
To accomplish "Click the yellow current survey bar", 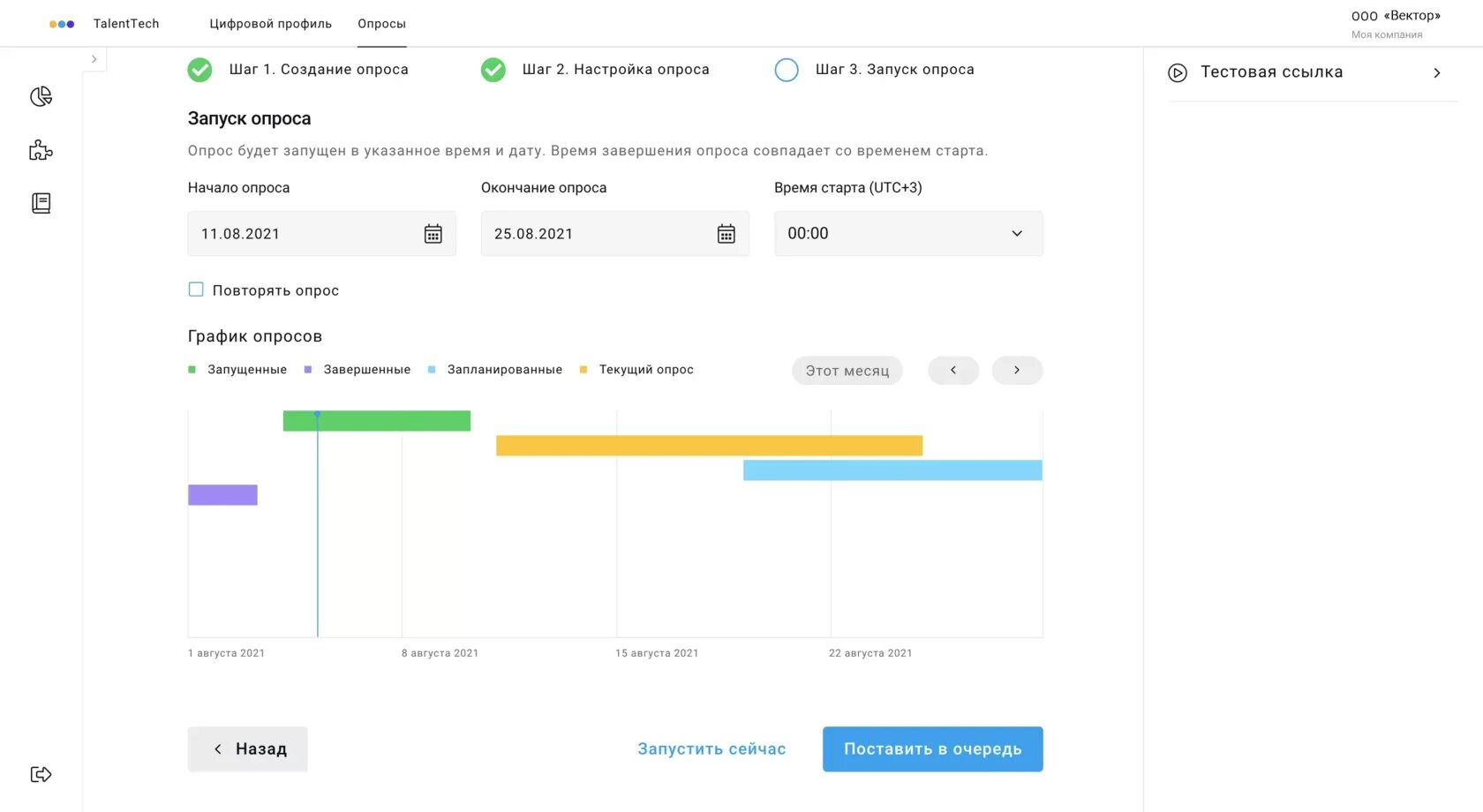I will 709,446.
